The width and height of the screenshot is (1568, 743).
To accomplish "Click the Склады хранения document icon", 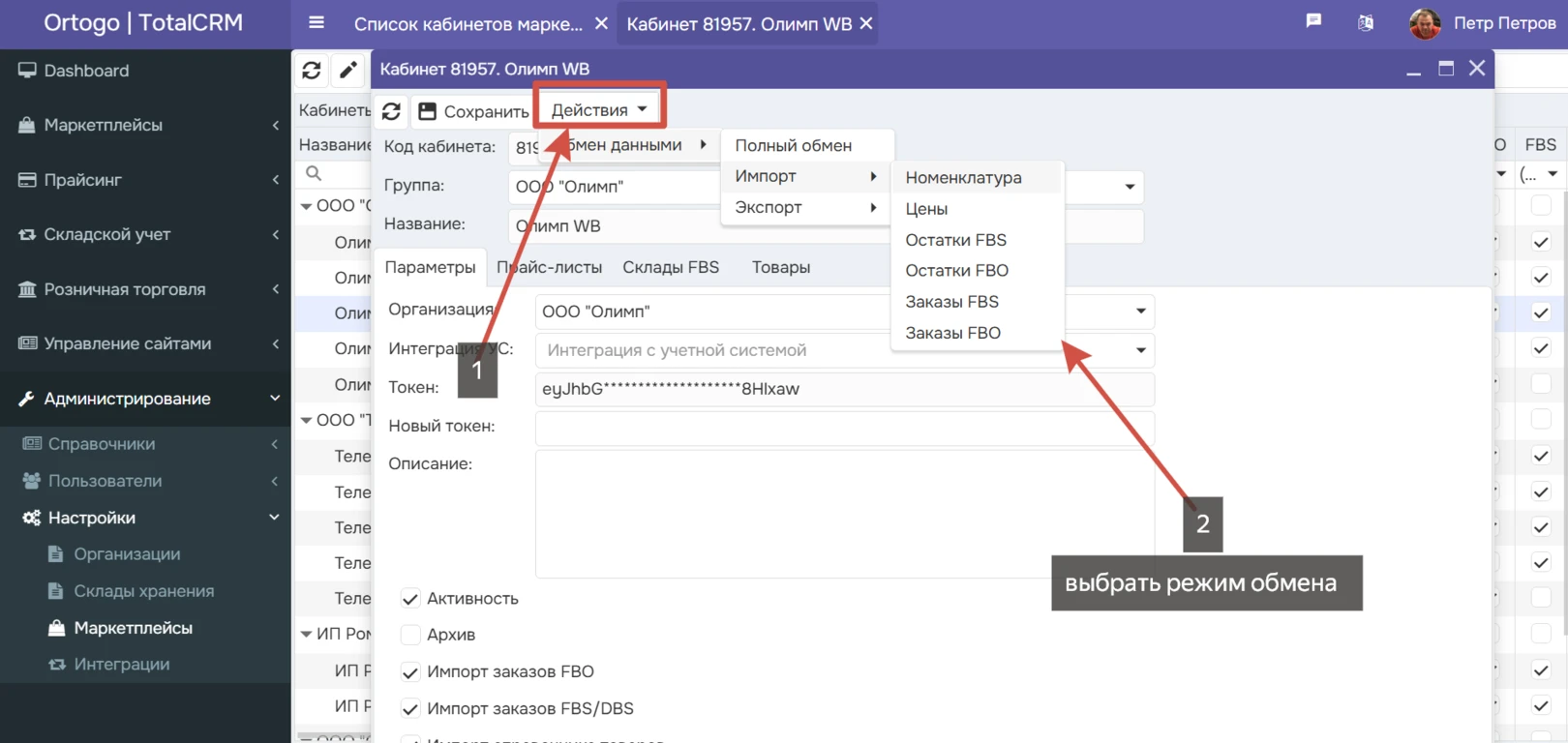I will pos(55,591).
